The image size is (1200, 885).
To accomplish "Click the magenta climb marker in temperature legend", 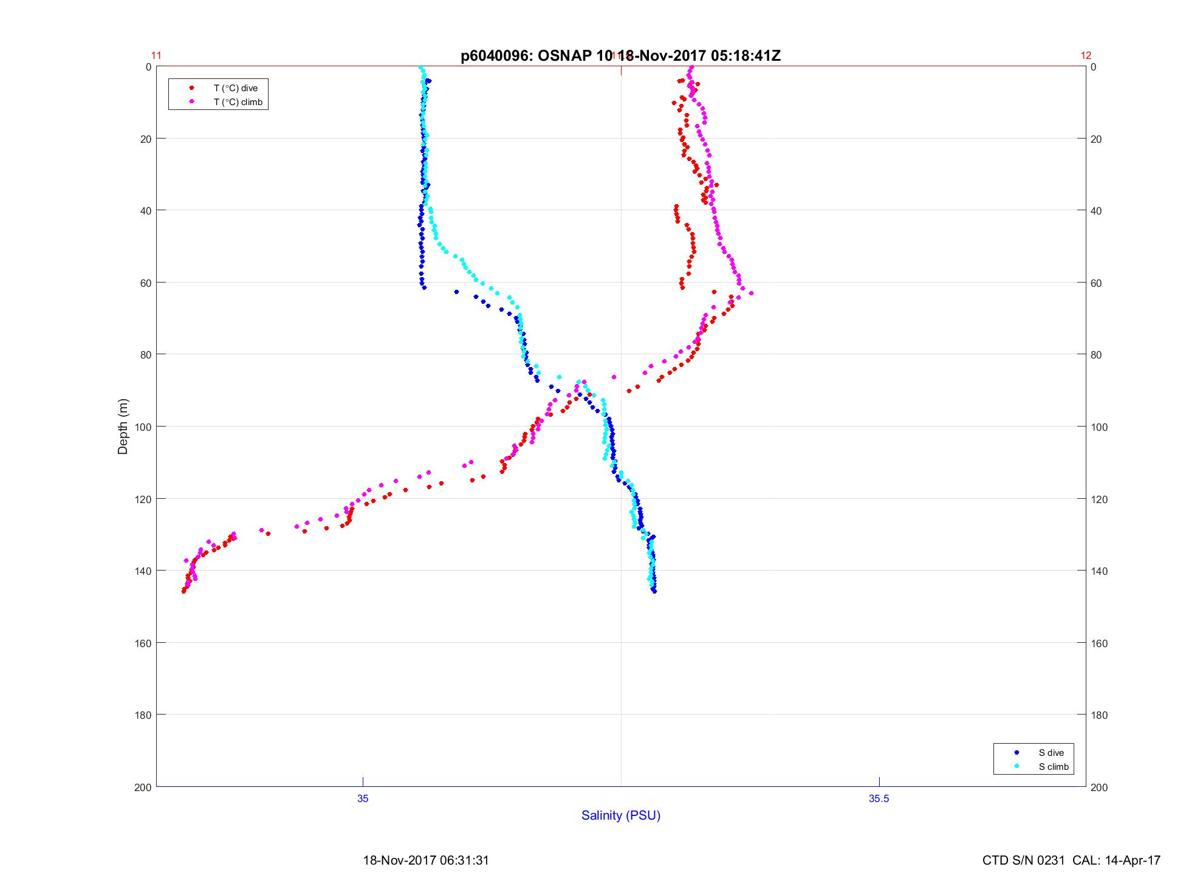I will tap(191, 102).
